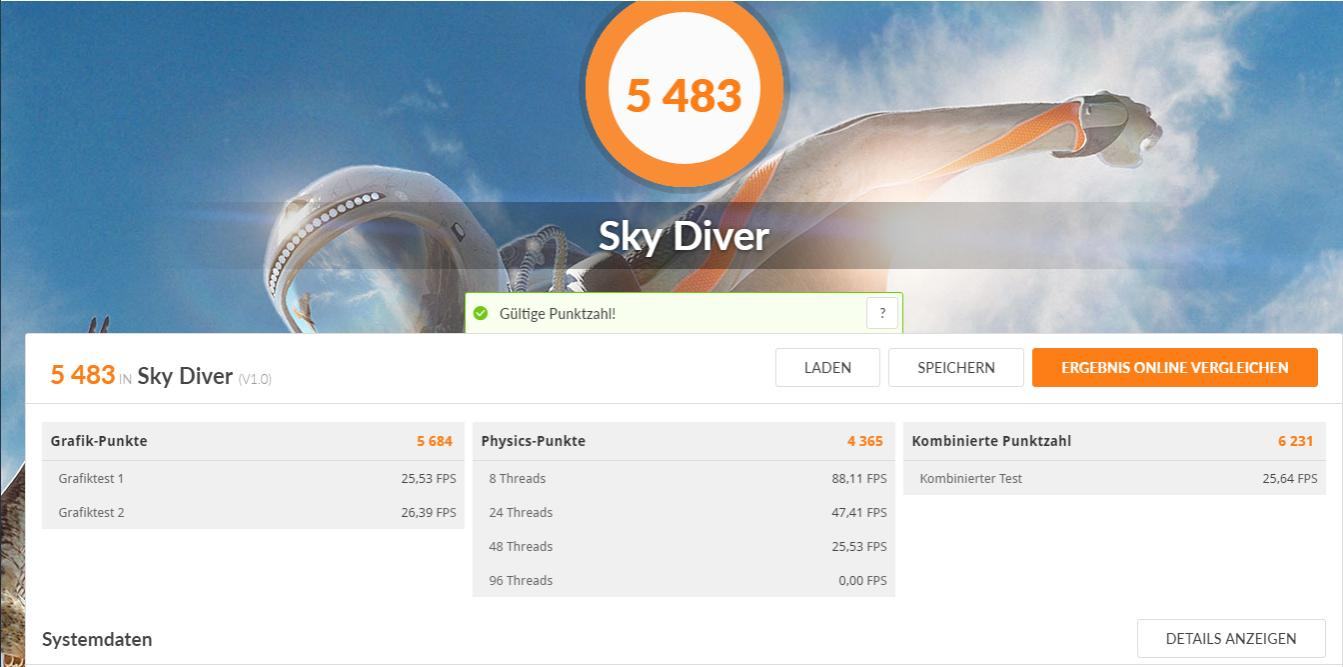Select the Physics-Punkte header row
Image resolution: width=1343 pixels, height=667 pixels.
[684, 441]
